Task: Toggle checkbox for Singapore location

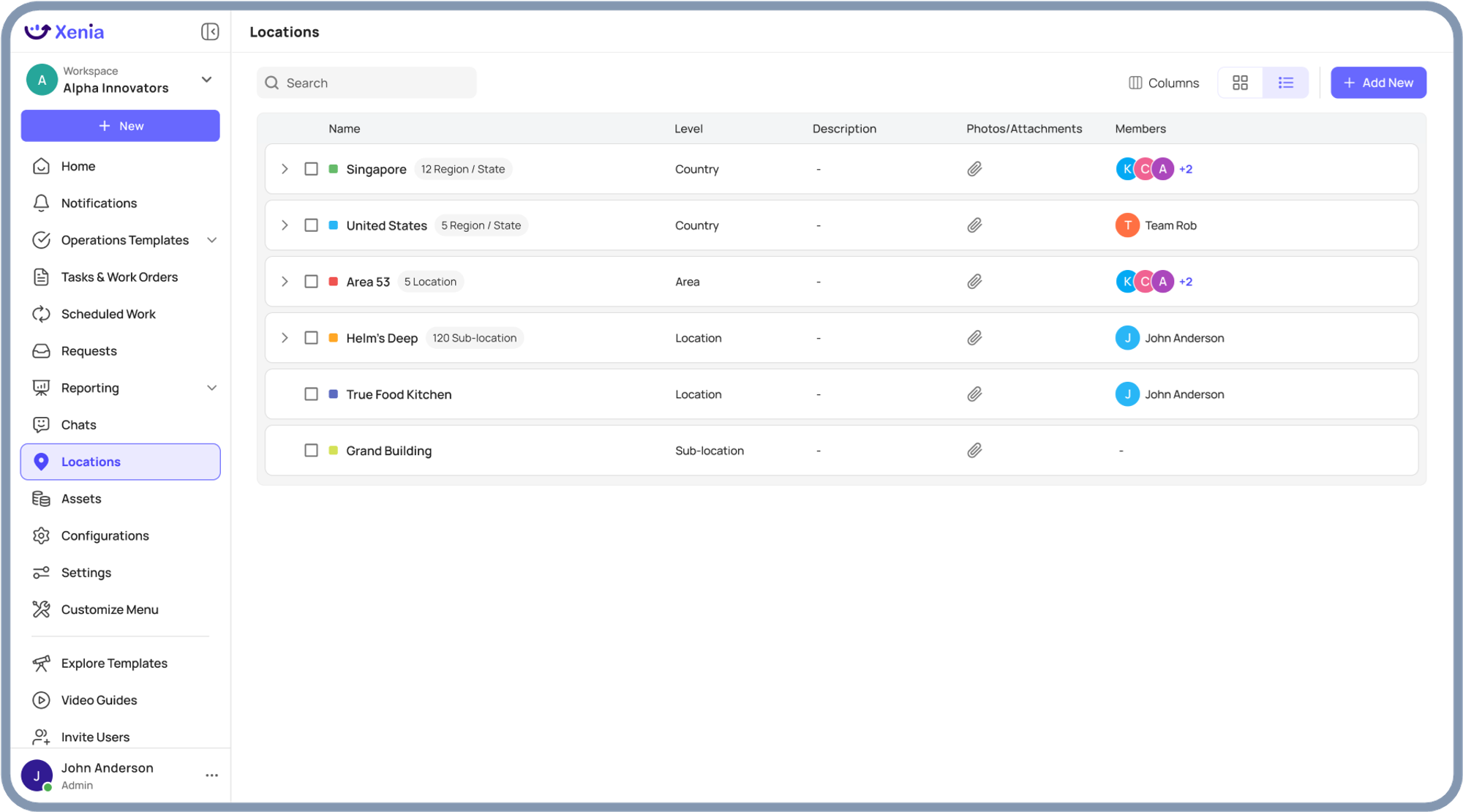Action: click(x=311, y=169)
